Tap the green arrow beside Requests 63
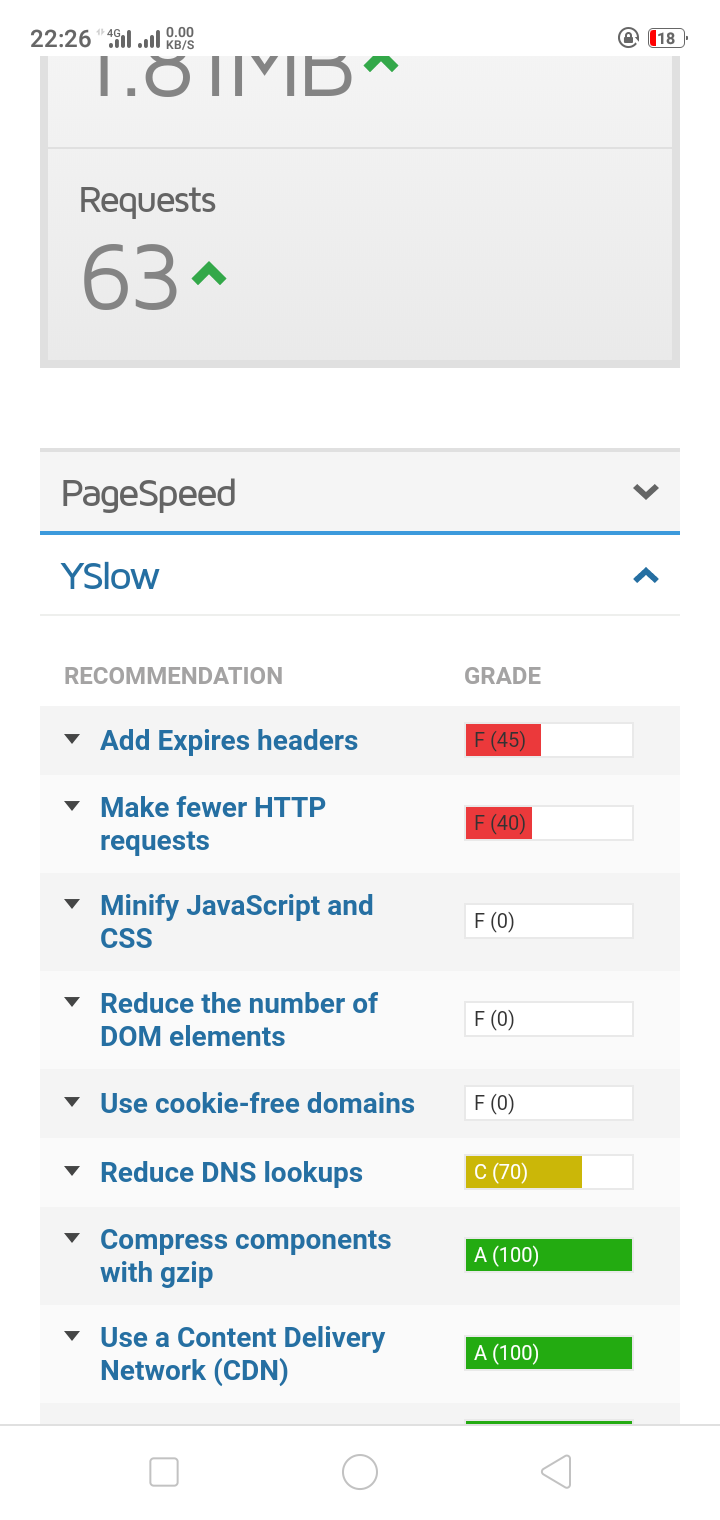This screenshot has width=720, height=1520. pos(209,273)
